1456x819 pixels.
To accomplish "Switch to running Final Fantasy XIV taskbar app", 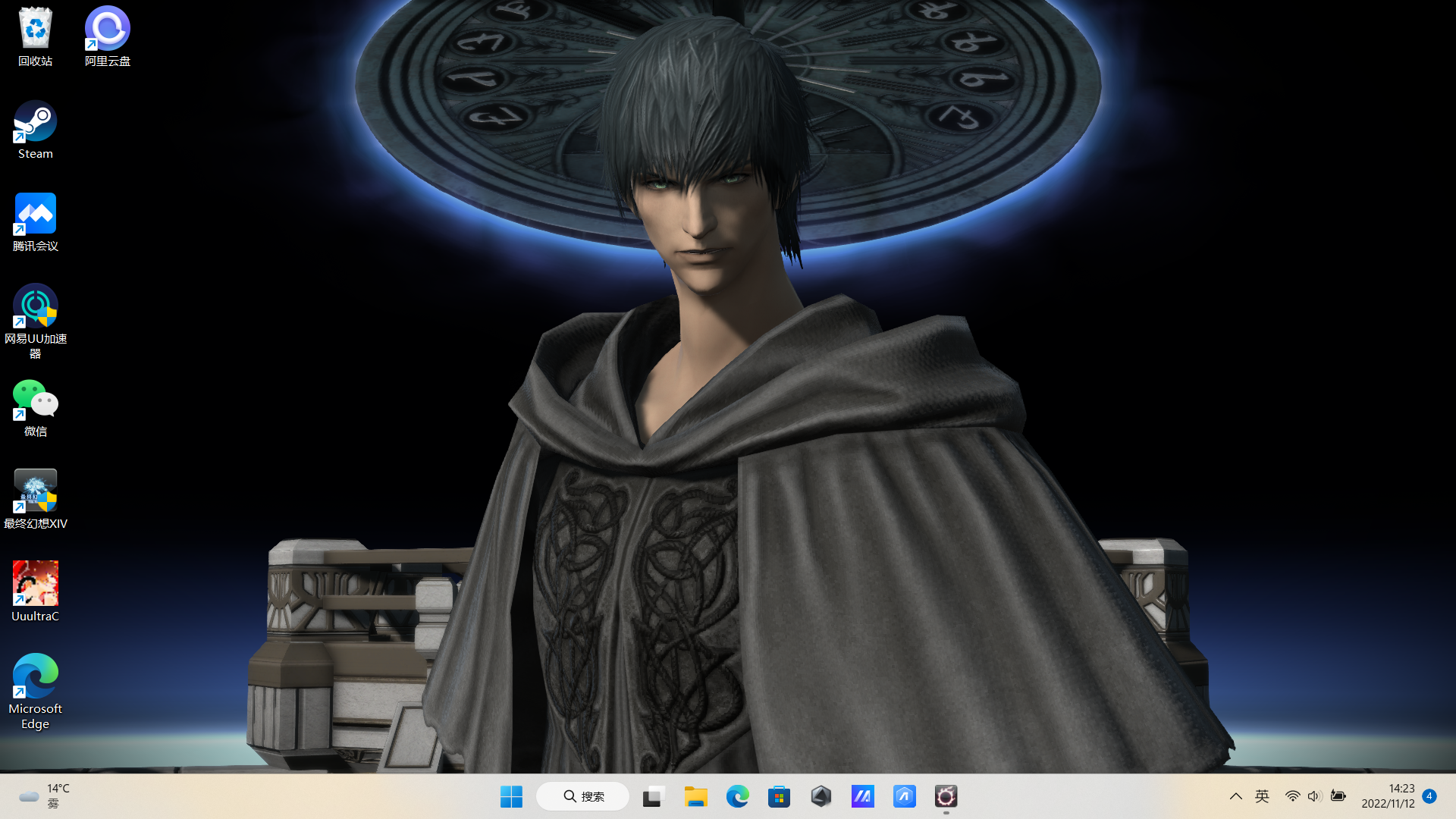I will [x=946, y=796].
